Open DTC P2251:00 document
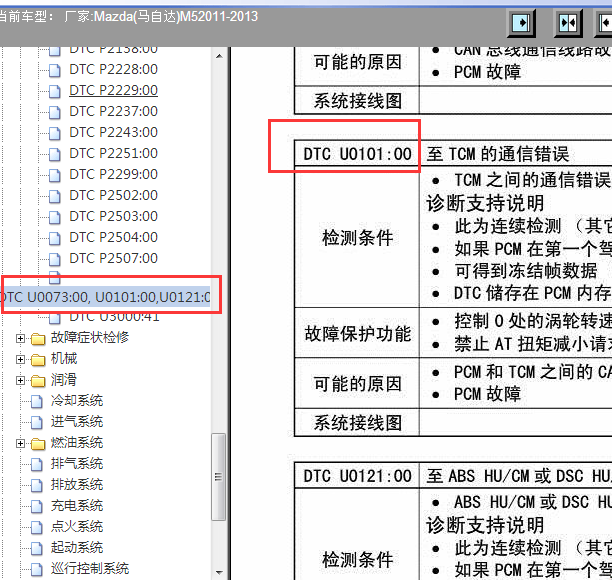 [x=113, y=153]
